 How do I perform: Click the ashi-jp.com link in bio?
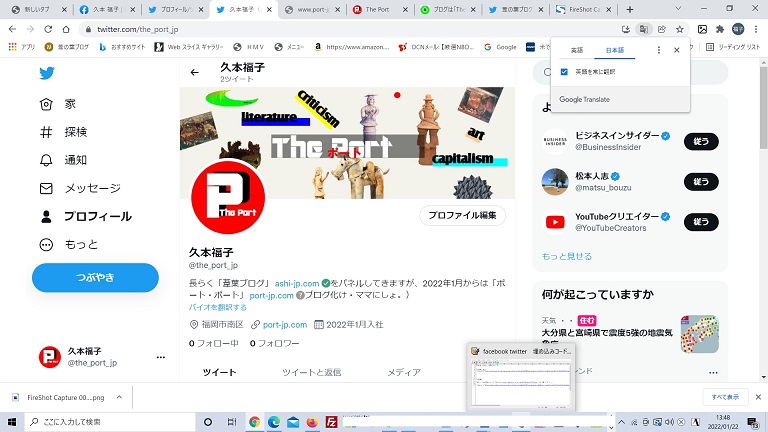click(x=297, y=284)
